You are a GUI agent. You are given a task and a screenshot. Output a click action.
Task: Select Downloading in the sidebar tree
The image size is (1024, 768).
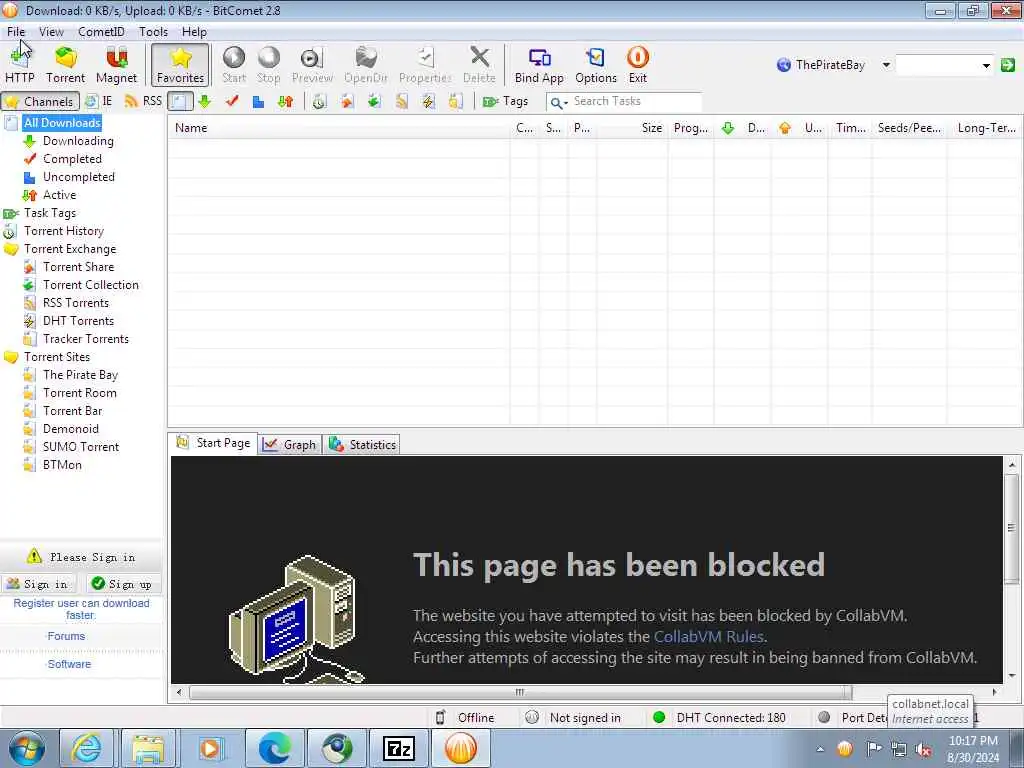[78, 141]
